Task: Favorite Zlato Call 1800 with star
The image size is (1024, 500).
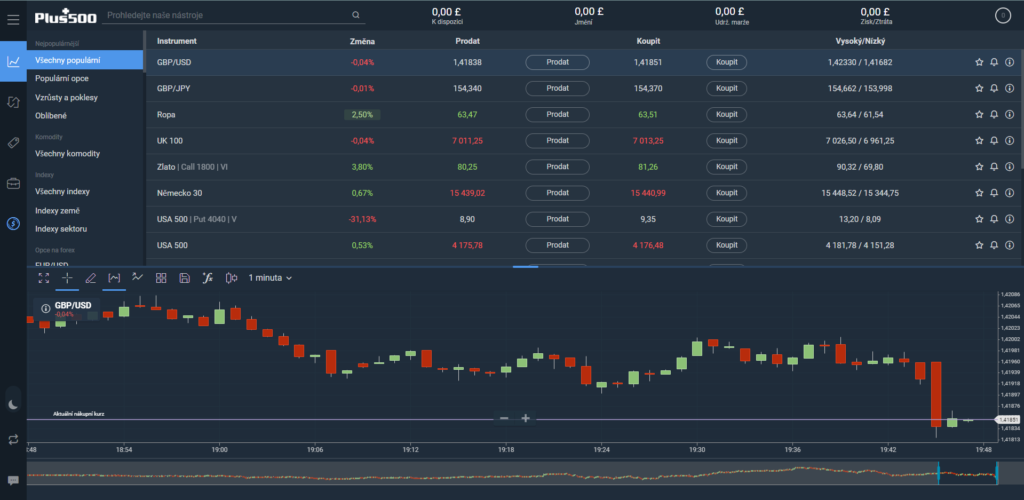Action: (x=979, y=166)
